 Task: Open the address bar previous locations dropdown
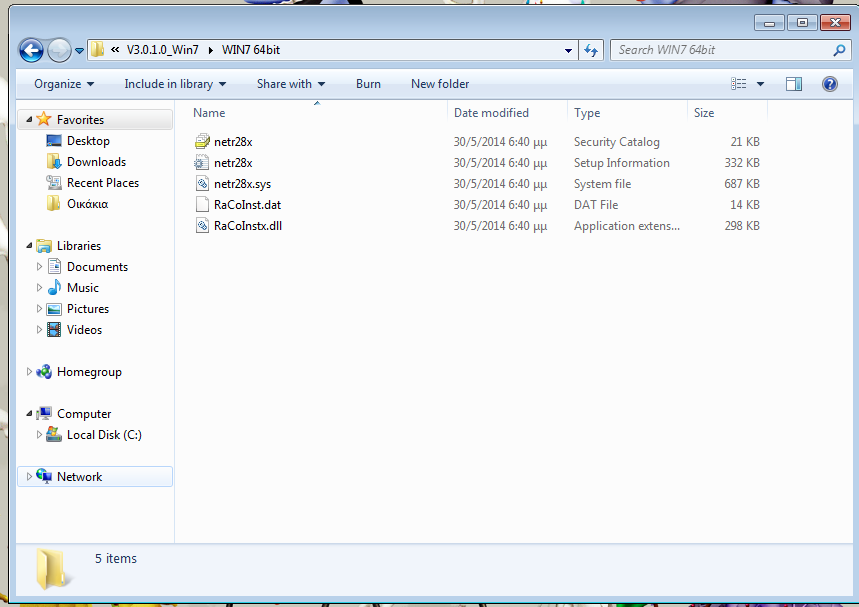(x=568, y=50)
